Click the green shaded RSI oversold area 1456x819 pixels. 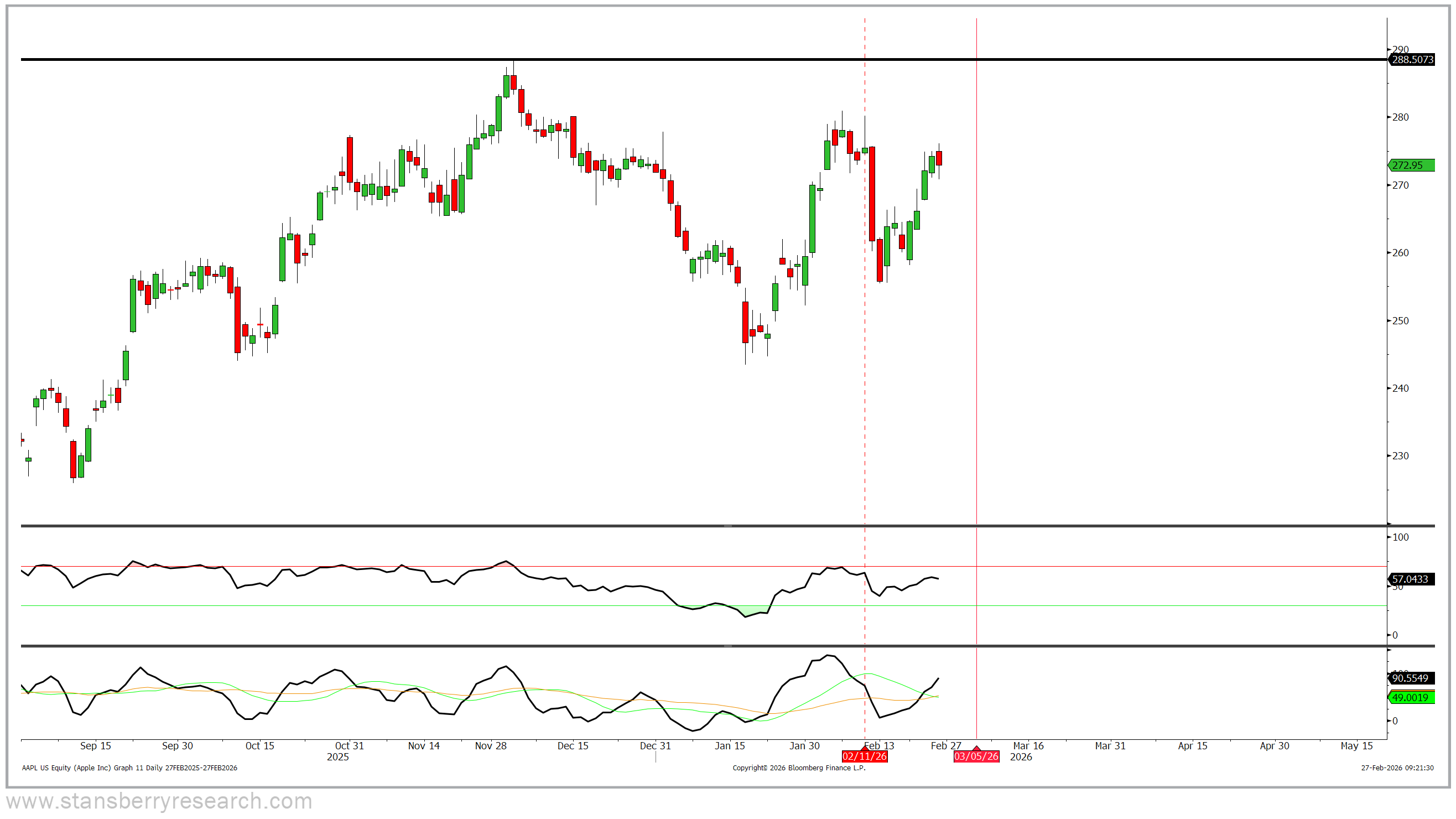click(755, 610)
